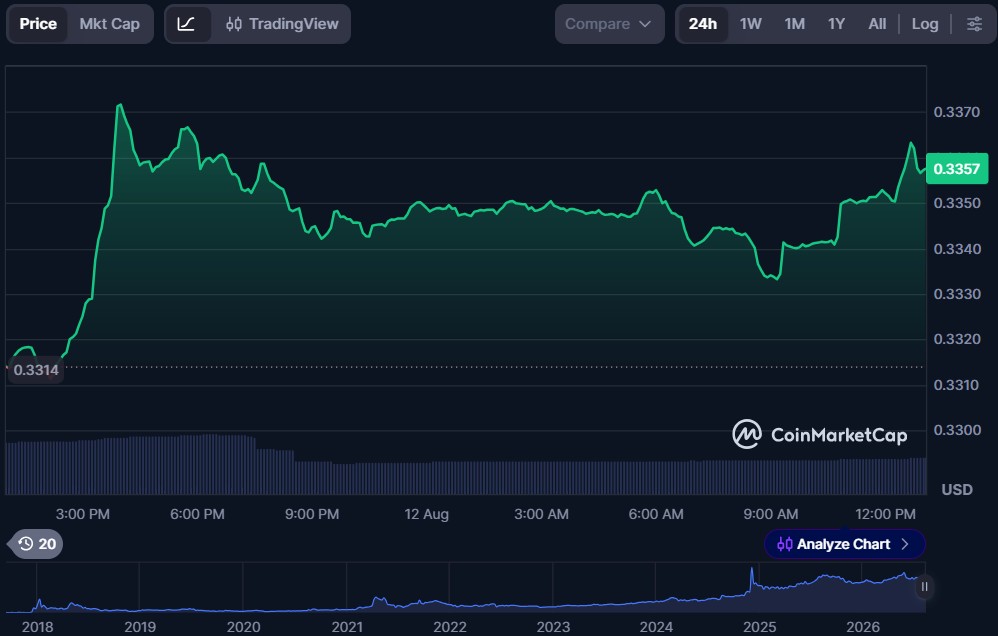998x636 pixels.
Task: Click the 0.3370 price axis label
Action: pyautogui.click(x=957, y=112)
